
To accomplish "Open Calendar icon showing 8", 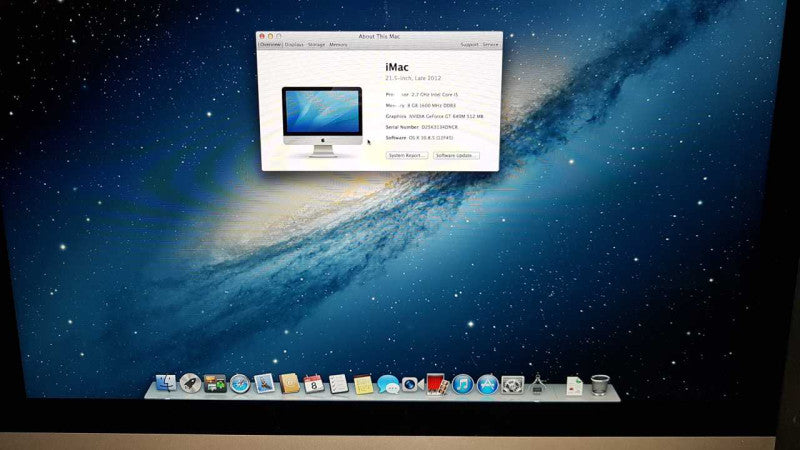I will [313, 384].
